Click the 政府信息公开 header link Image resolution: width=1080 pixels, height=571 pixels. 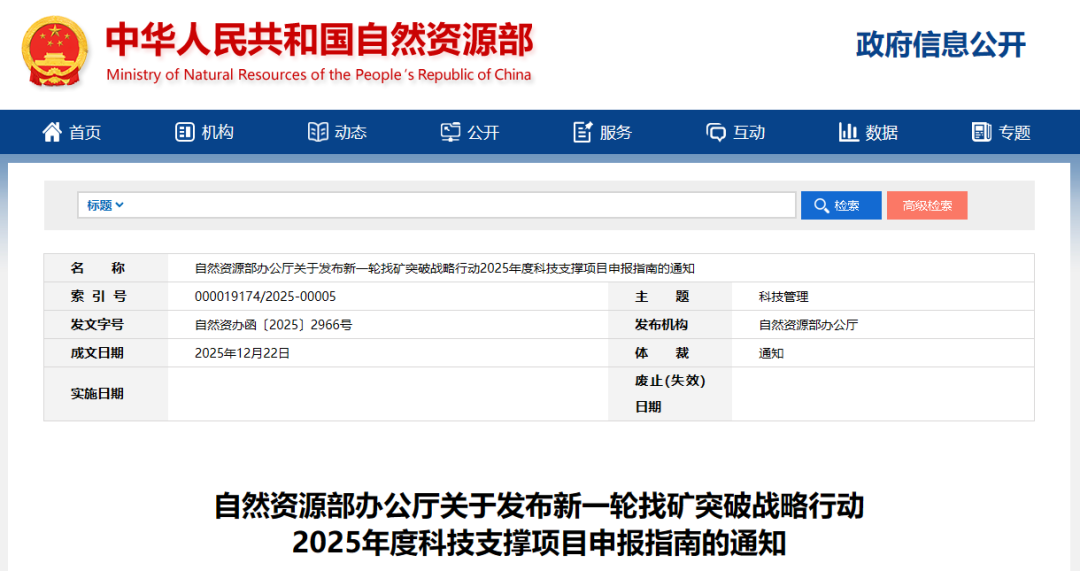click(940, 45)
